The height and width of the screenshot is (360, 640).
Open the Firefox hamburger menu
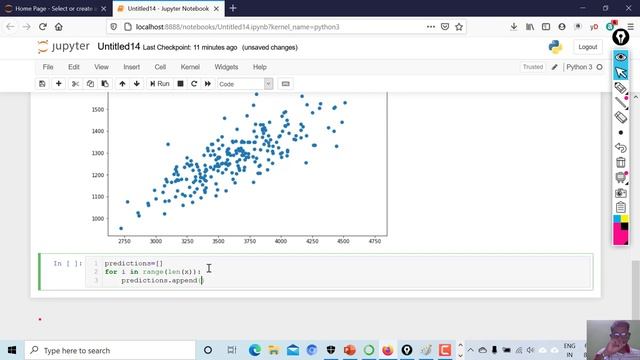[x=631, y=27]
